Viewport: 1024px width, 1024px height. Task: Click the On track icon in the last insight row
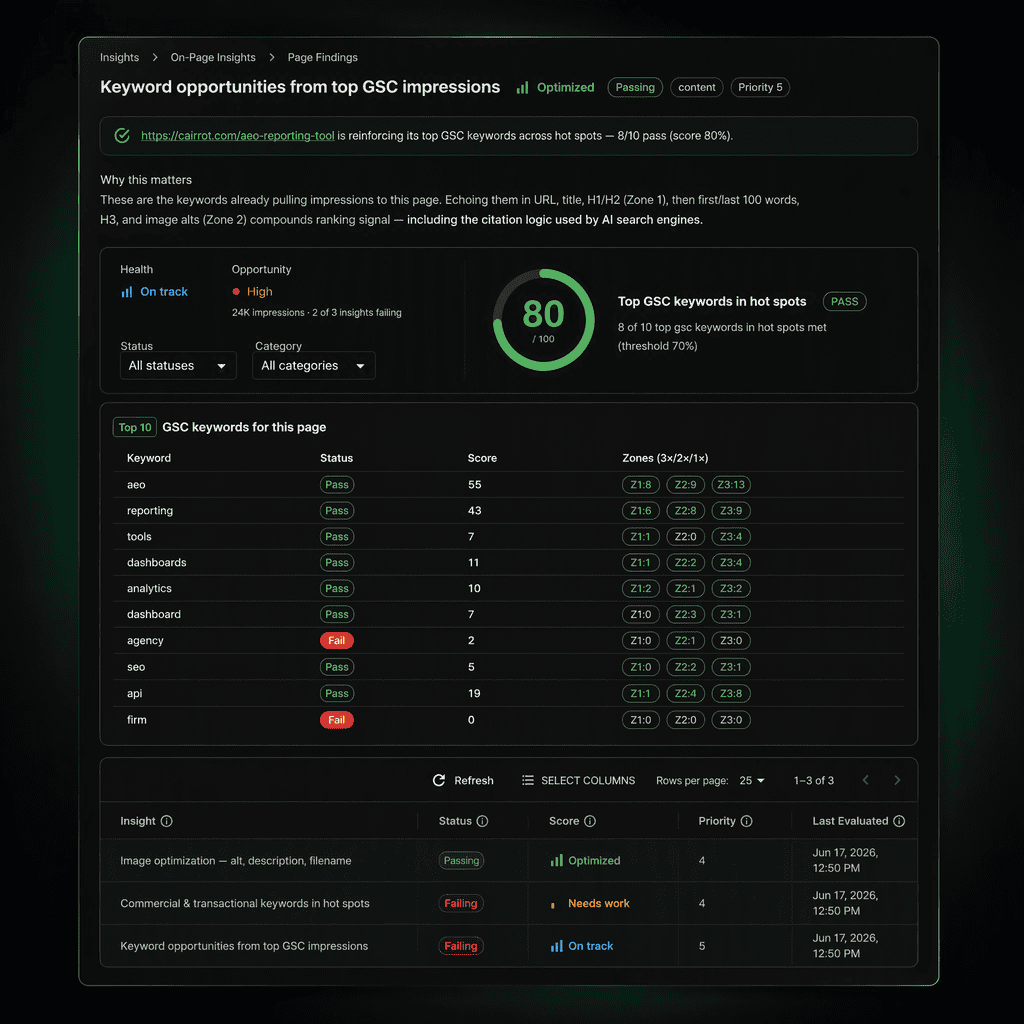tap(556, 946)
